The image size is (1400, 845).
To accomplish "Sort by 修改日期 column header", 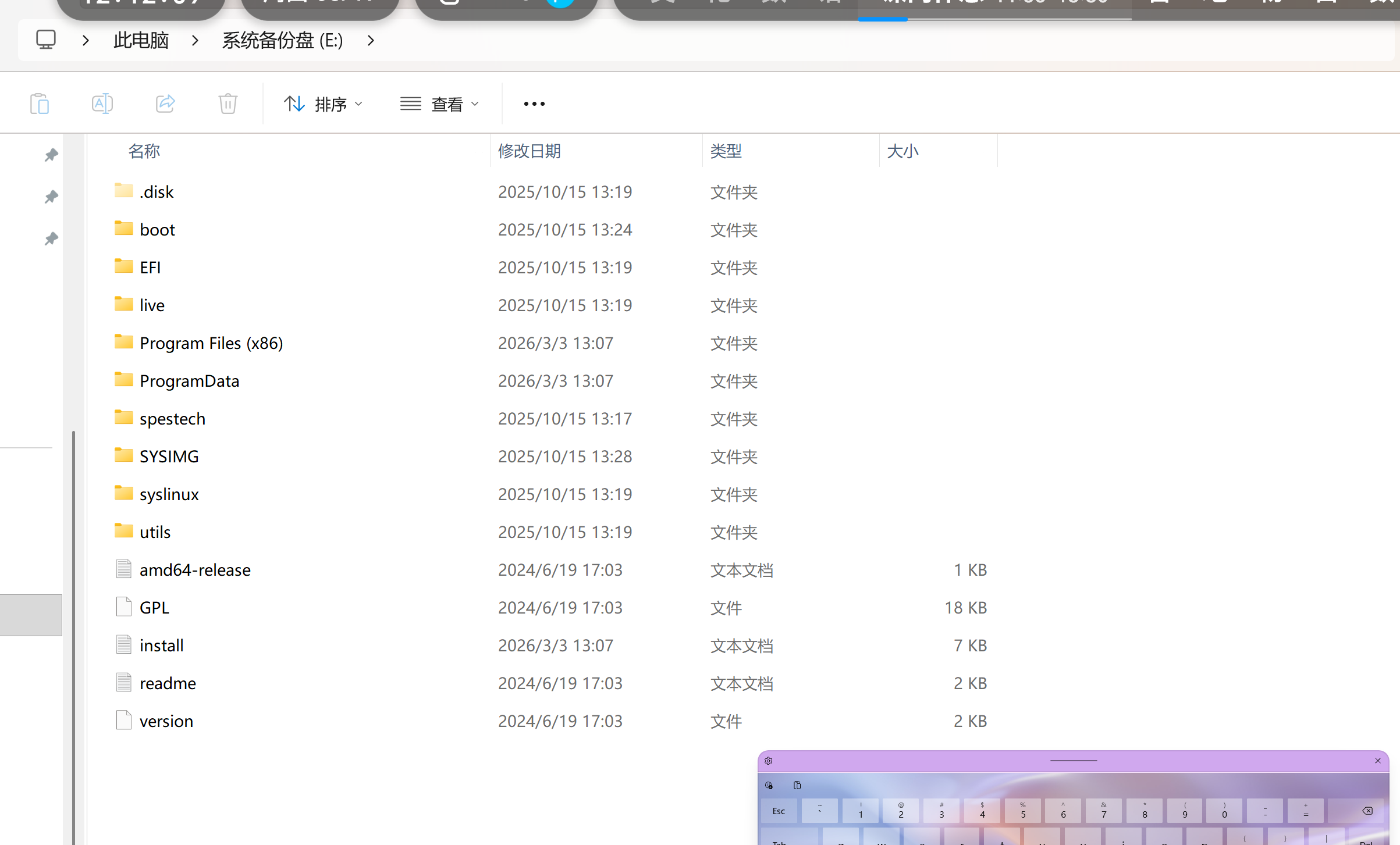I will pyautogui.click(x=529, y=151).
